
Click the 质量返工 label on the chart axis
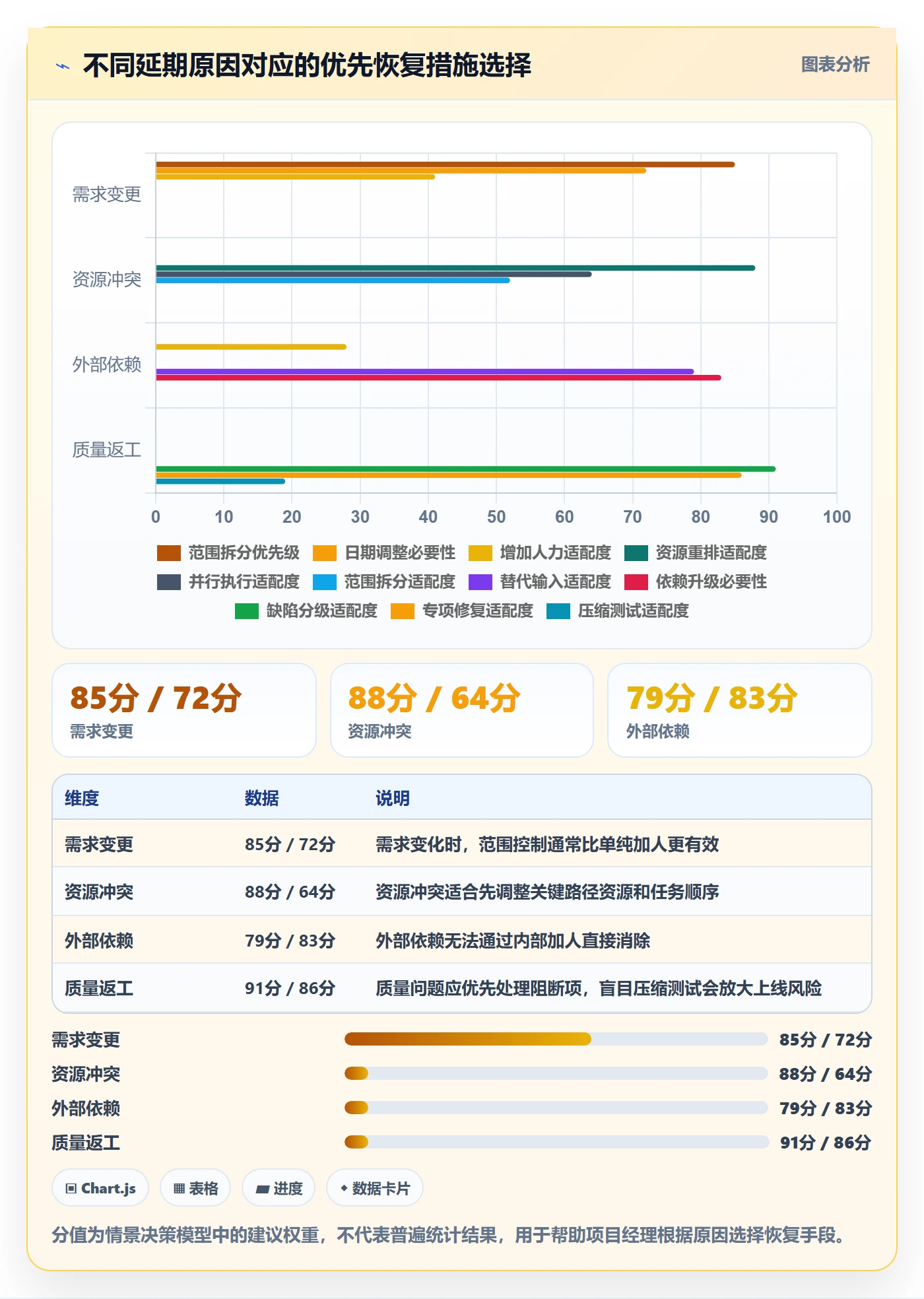coord(107,450)
